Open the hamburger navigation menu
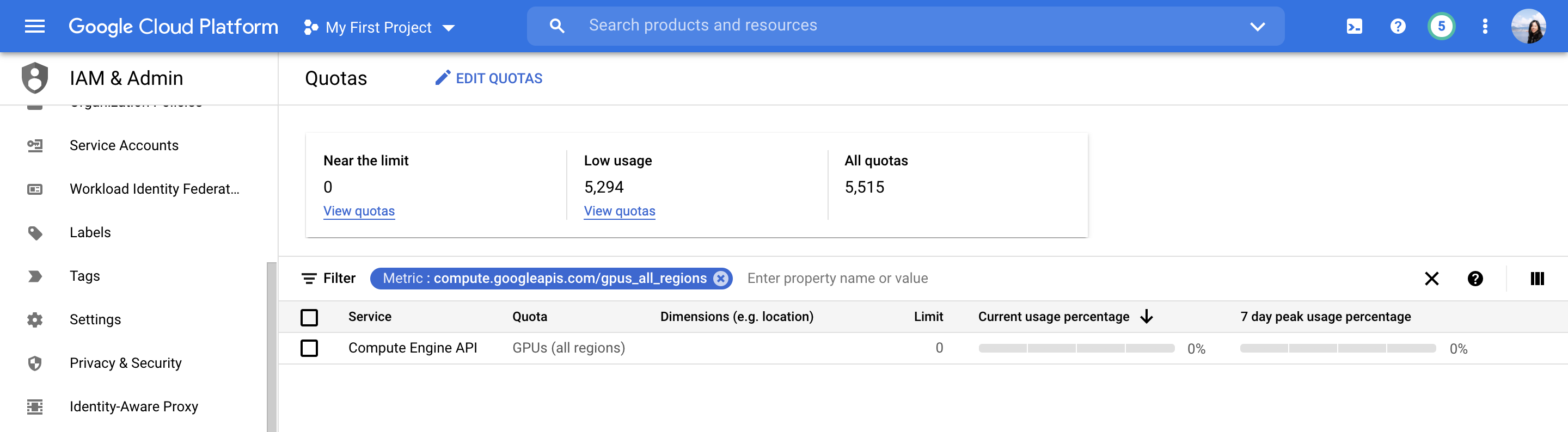 click(x=35, y=26)
